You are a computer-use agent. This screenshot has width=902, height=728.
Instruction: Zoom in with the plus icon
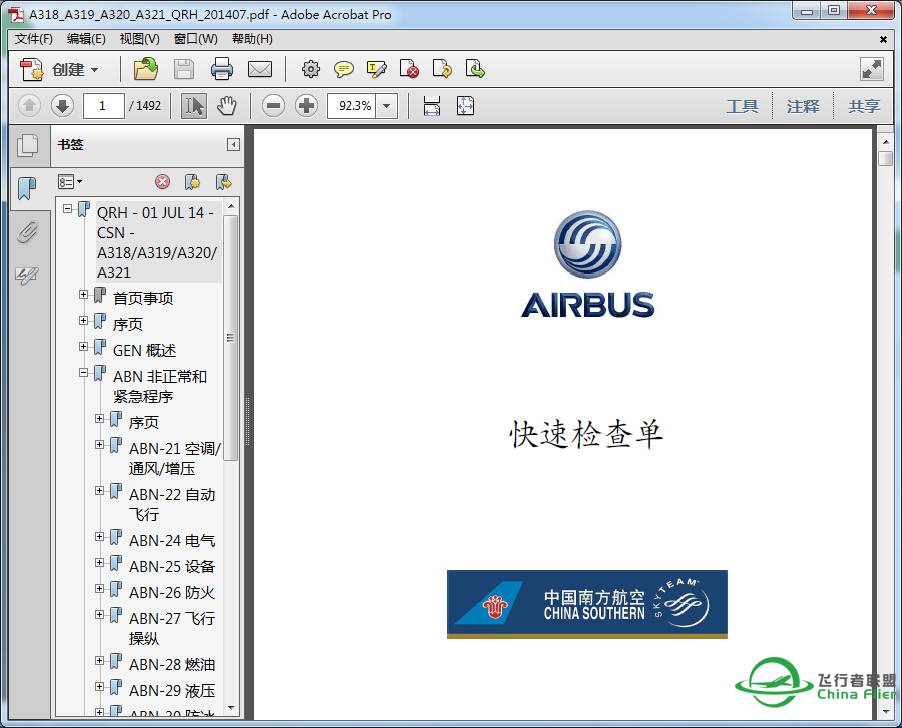(309, 106)
